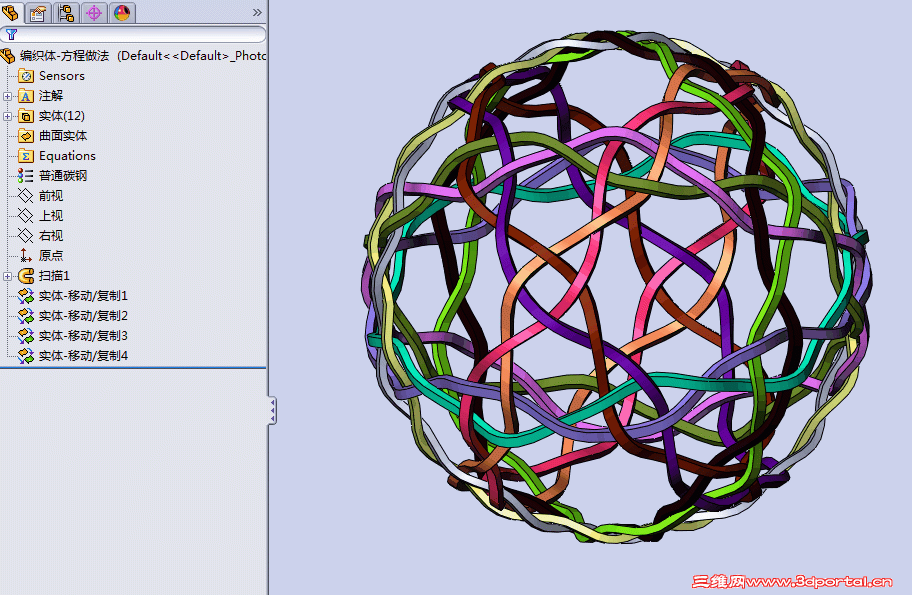Expand the 注解 annotations node
Image resolution: width=912 pixels, height=595 pixels.
8,96
